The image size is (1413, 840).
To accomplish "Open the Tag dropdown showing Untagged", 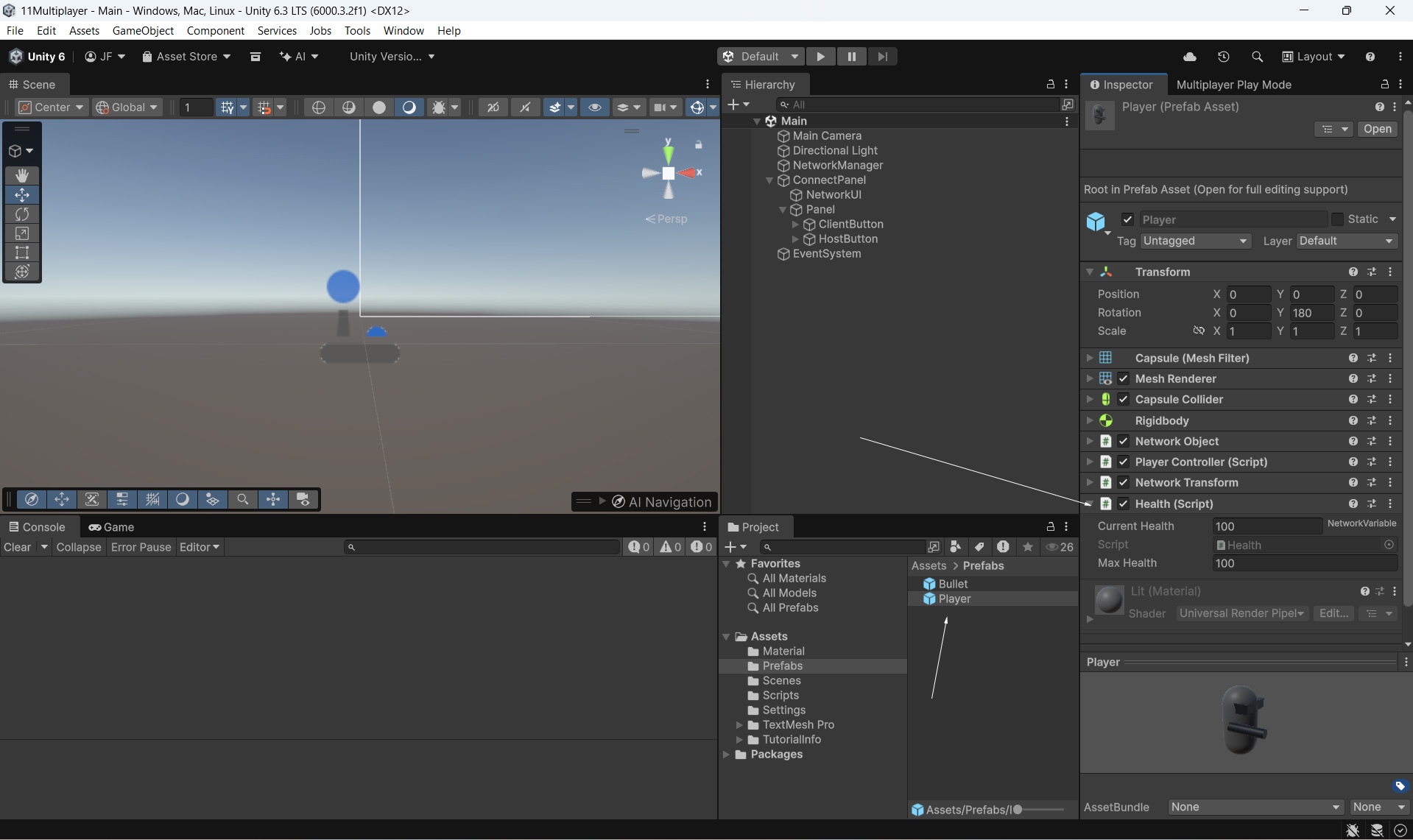I will [1194, 241].
